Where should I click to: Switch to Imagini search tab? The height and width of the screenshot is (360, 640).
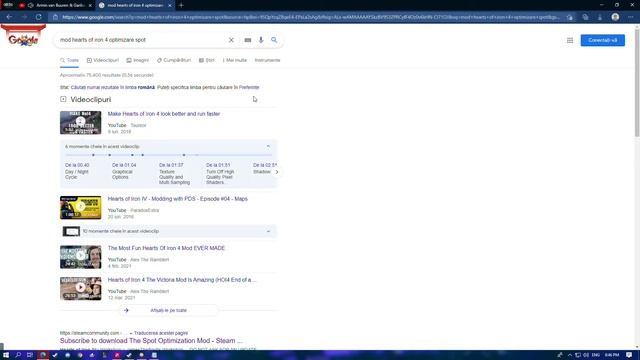point(138,60)
